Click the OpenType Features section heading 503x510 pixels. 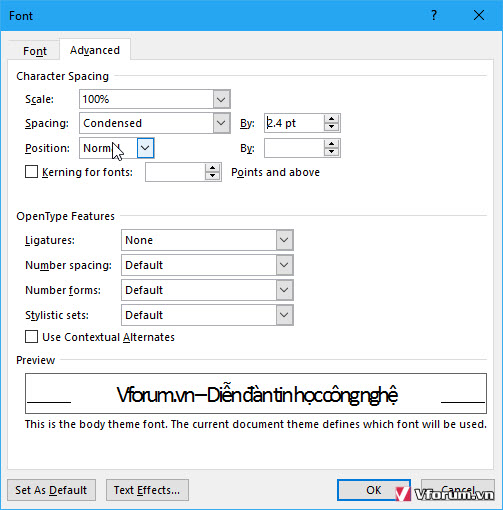coord(65,216)
